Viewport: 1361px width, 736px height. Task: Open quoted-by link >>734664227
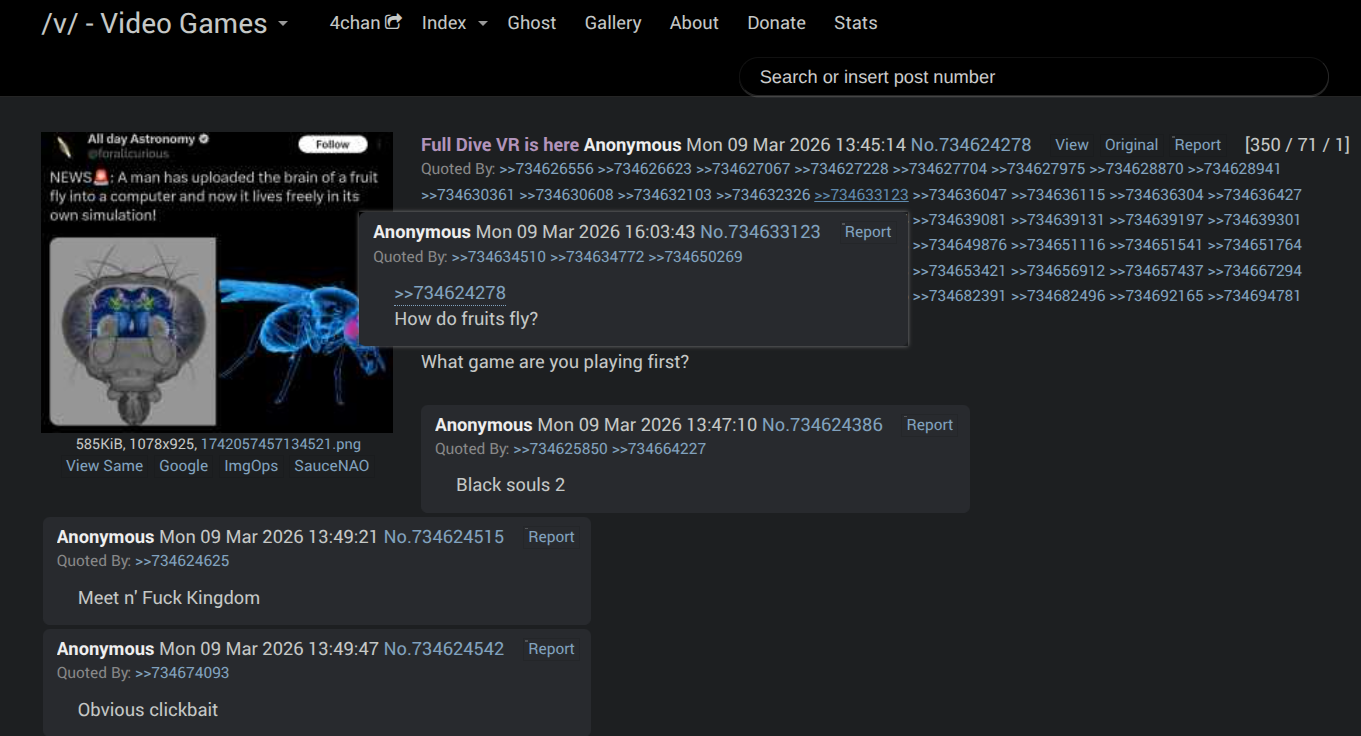click(x=659, y=449)
